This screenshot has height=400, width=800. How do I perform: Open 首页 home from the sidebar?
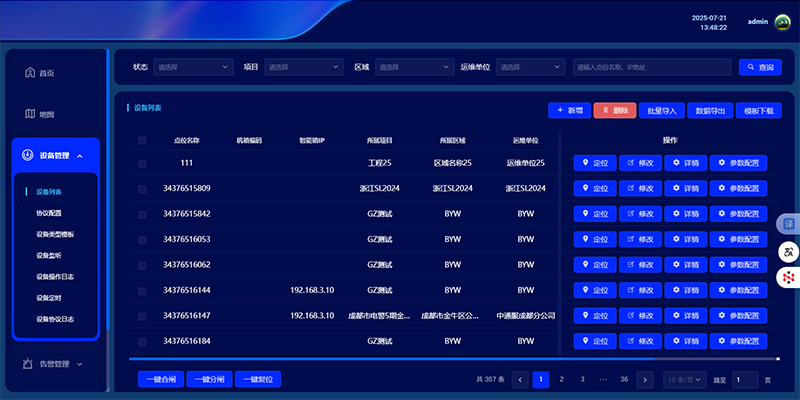[x=40, y=73]
